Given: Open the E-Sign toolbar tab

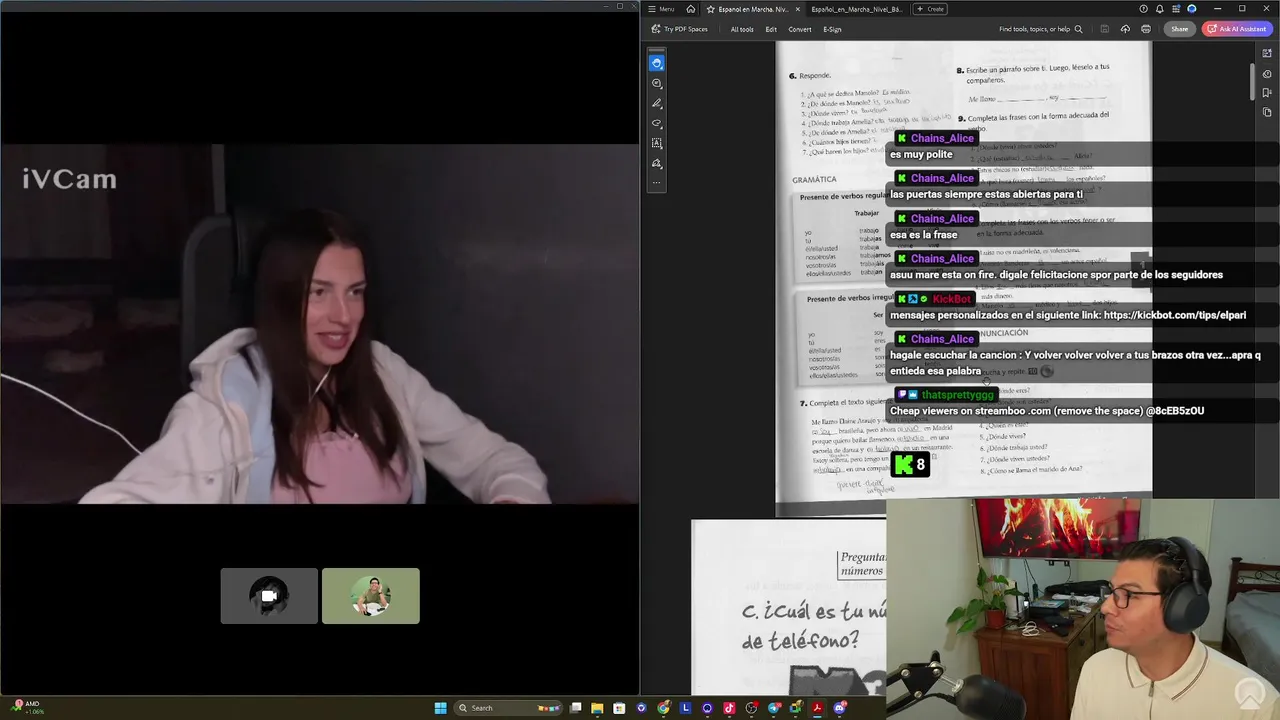Looking at the screenshot, I should [x=832, y=29].
